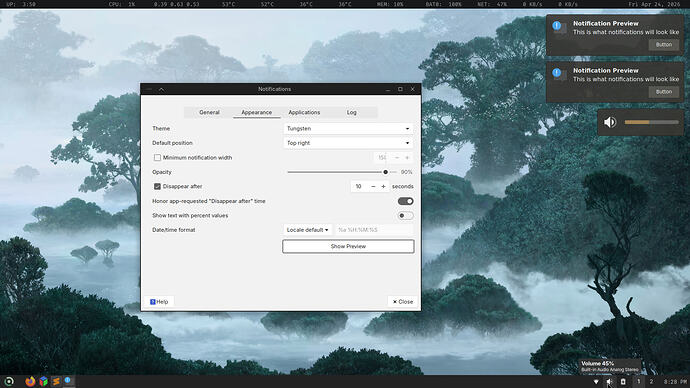
Task: Click the CPU reading in the top status bar
Action: [x=122, y=4]
